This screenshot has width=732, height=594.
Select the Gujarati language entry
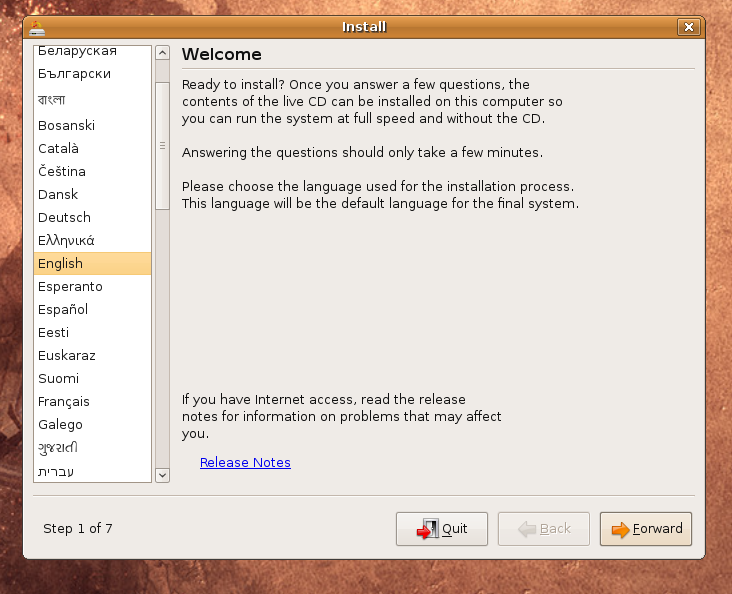pyautogui.click(x=92, y=448)
